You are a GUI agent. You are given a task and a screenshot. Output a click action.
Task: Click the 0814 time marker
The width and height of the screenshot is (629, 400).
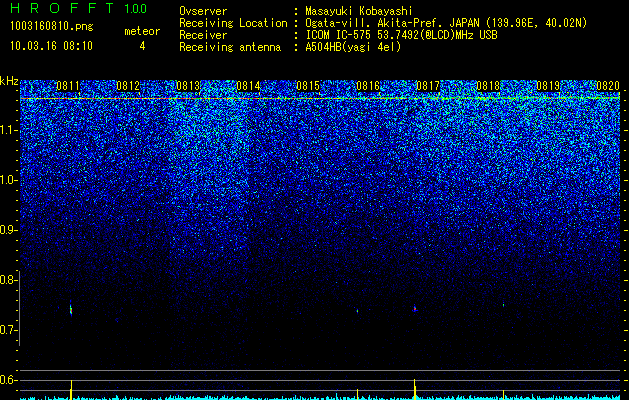[x=248, y=86]
